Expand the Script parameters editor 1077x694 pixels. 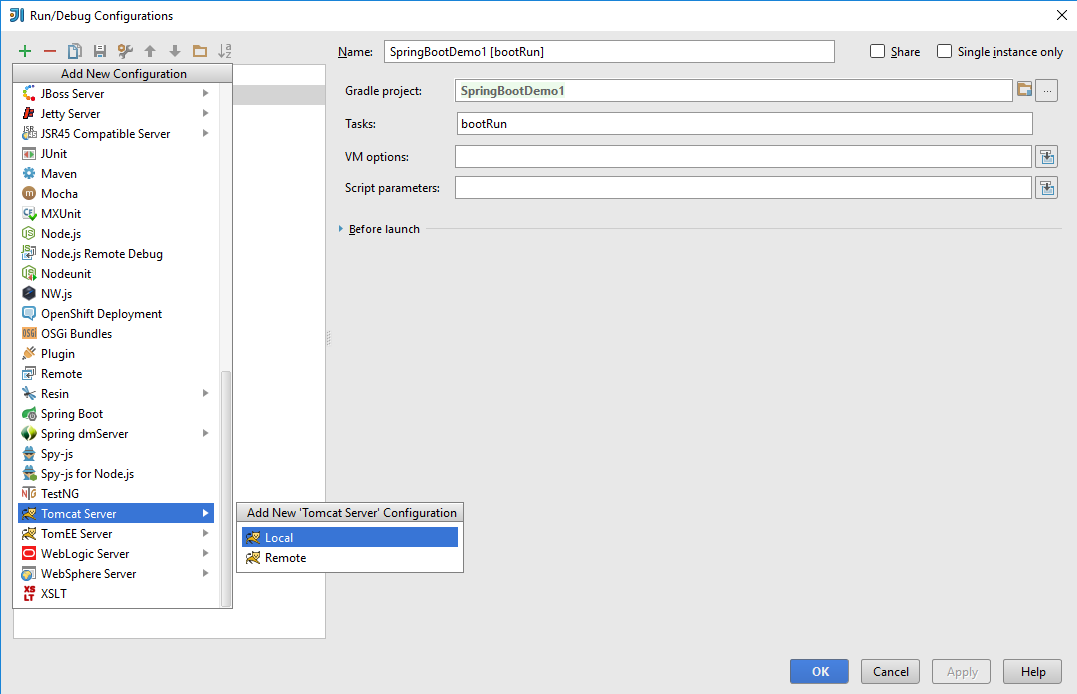[1046, 187]
